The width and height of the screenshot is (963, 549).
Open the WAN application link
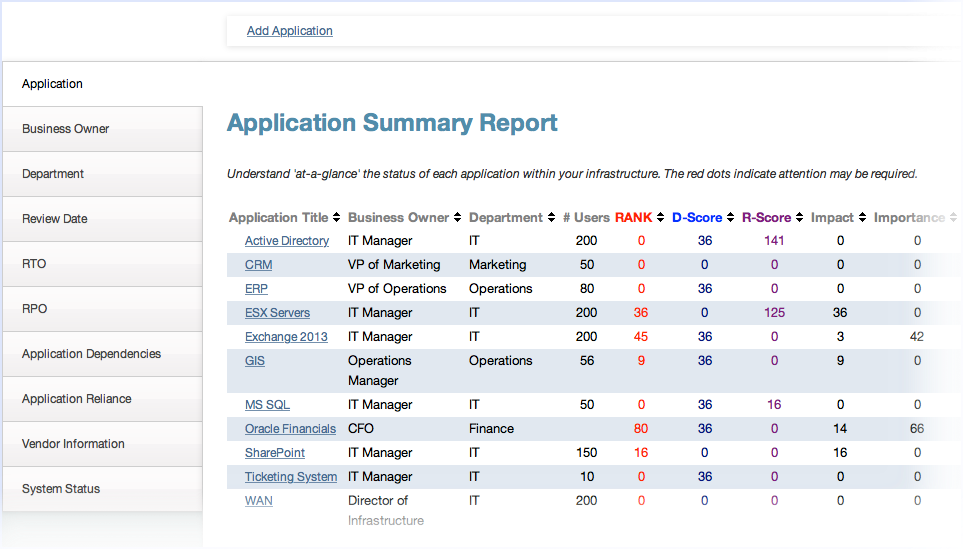click(259, 500)
